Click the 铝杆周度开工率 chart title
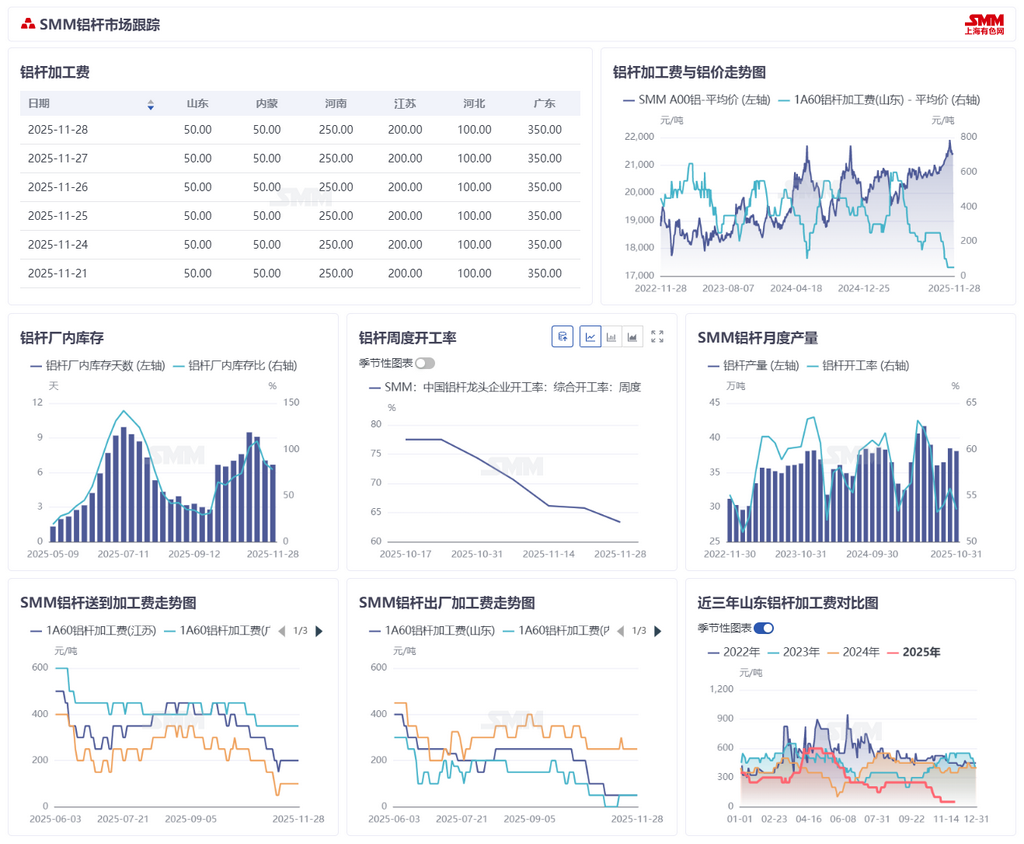 tap(408, 338)
